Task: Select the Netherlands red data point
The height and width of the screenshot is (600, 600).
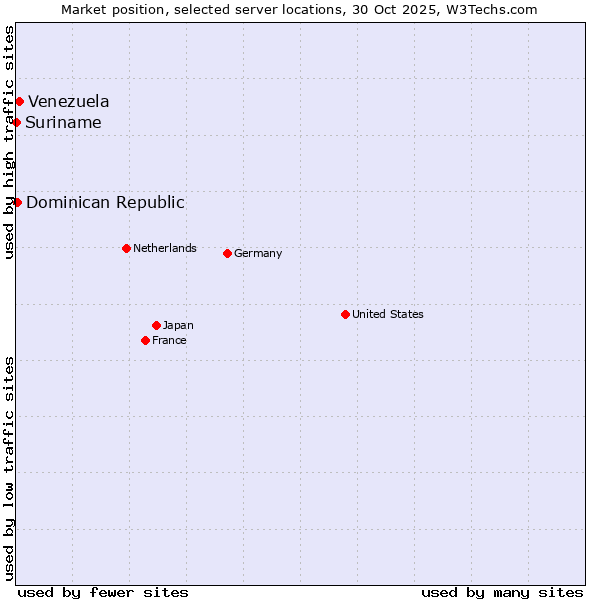Action: coord(126,248)
